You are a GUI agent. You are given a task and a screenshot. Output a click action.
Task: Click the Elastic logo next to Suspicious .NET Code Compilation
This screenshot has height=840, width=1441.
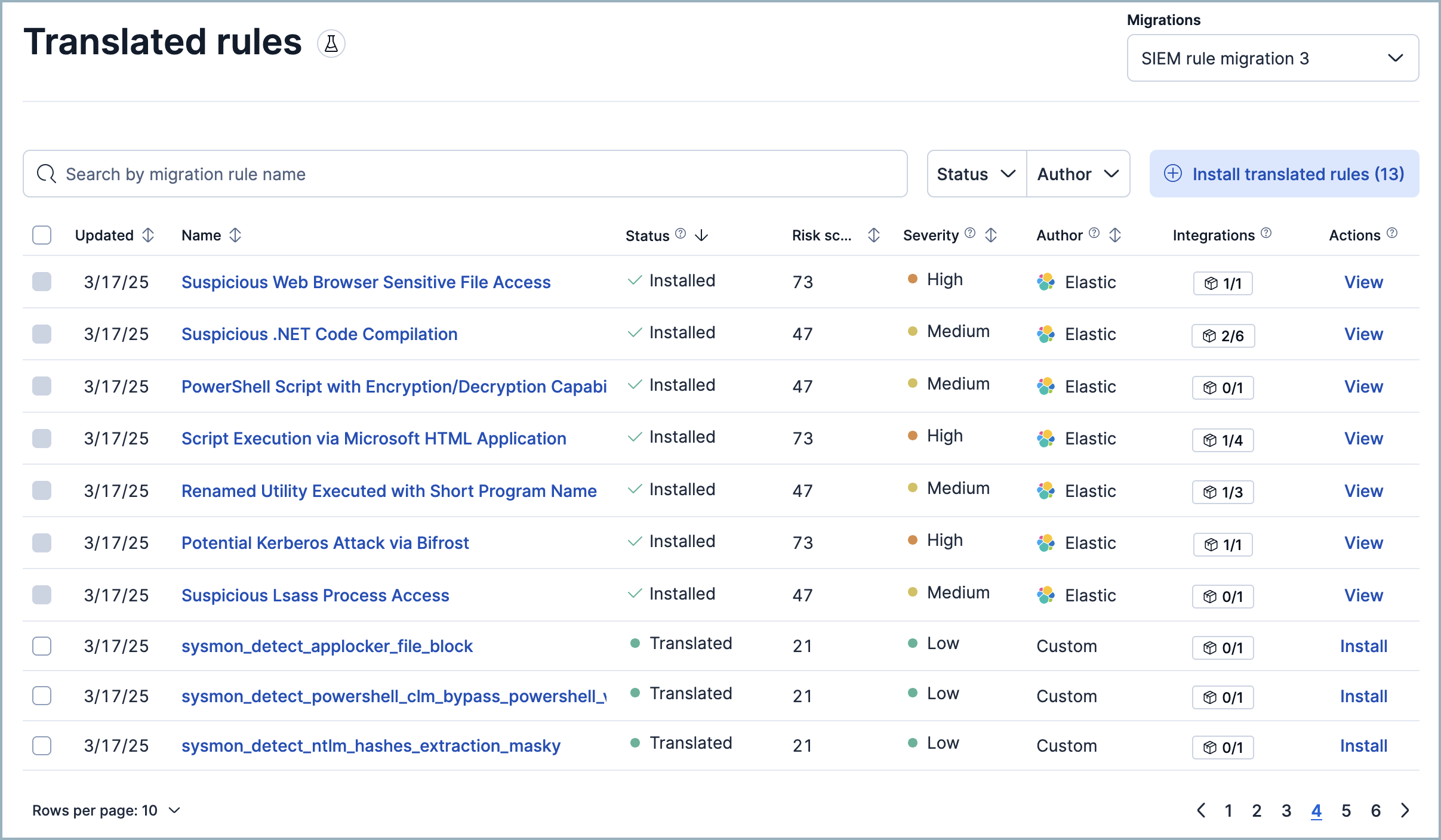pyautogui.click(x=1046, y=334)
